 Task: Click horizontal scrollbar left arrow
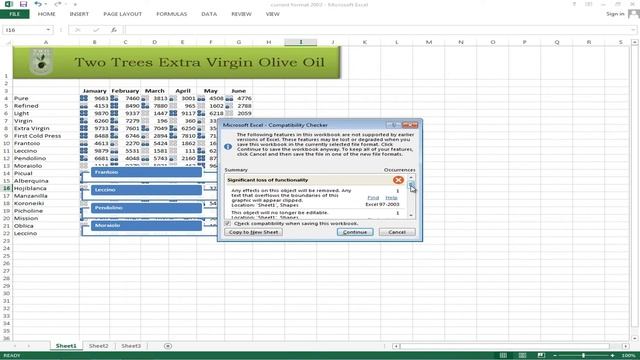pos(396,346)
